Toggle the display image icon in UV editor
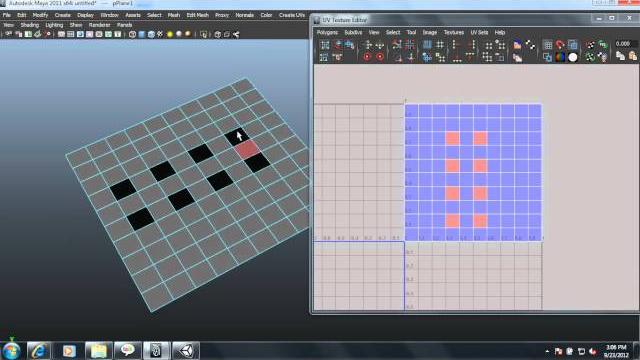Viewport: 640px width, 360px height. 518,45
